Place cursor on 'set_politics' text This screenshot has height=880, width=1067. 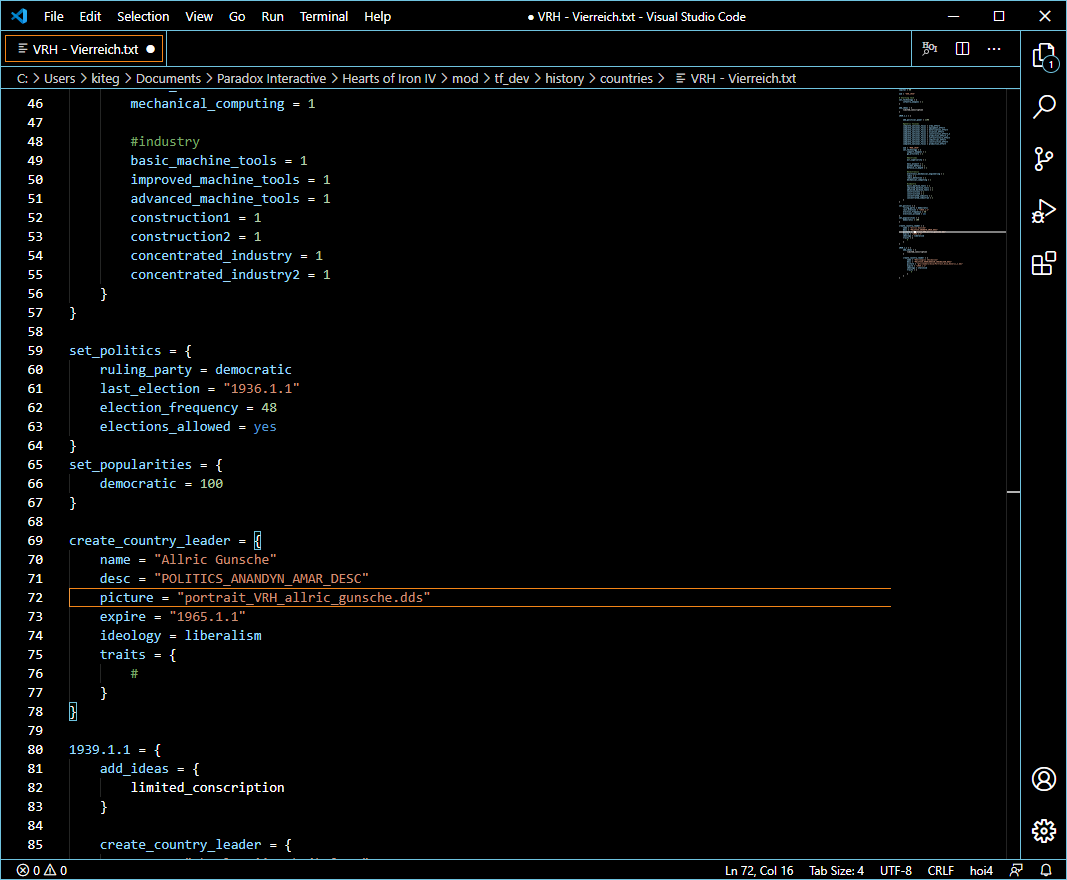pos(115,351)
